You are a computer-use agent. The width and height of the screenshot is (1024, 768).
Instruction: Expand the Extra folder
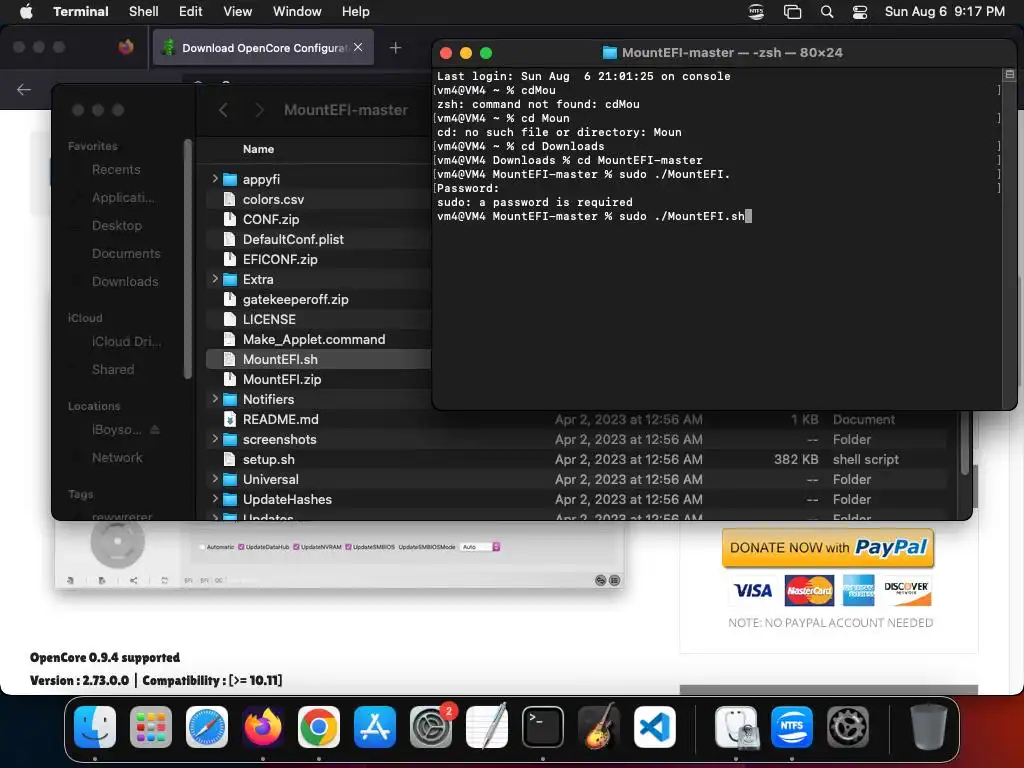215,279
